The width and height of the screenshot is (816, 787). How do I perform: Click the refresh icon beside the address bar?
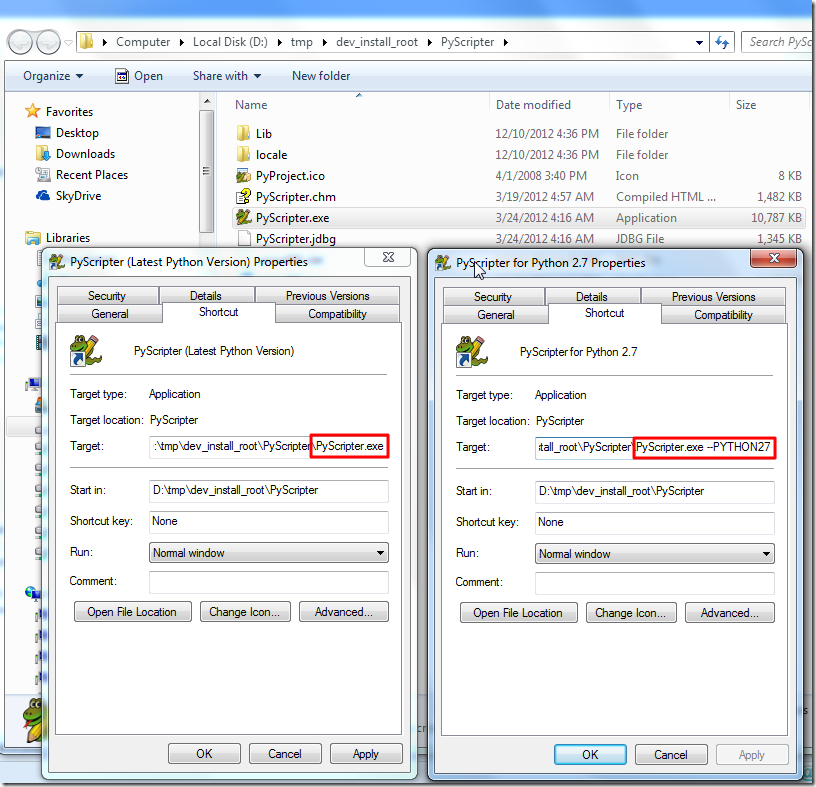722,42
